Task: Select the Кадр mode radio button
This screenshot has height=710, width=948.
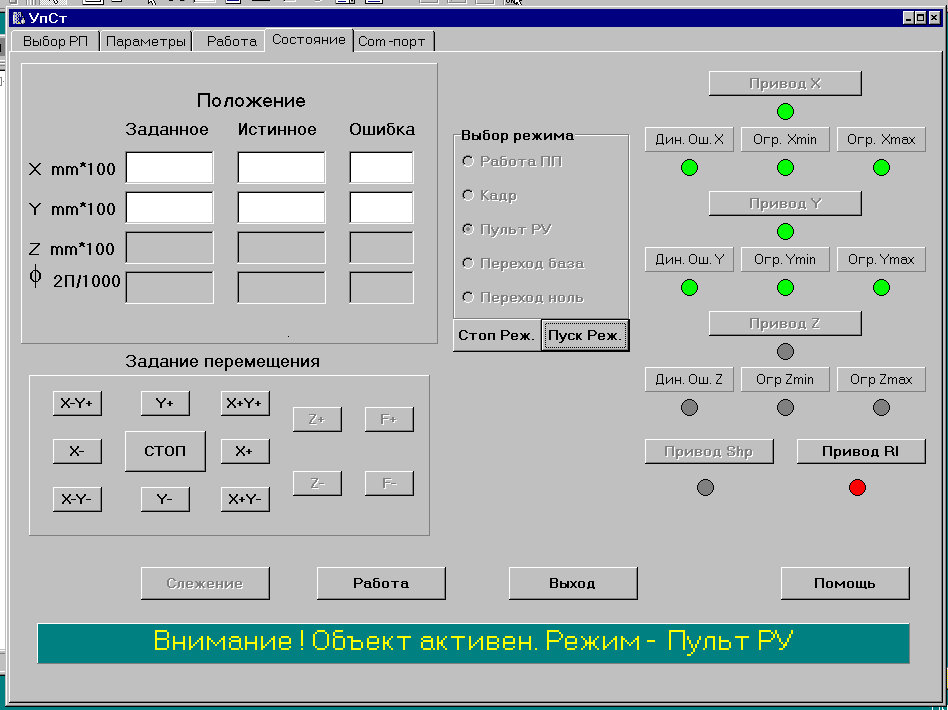Action: [490, 195]
